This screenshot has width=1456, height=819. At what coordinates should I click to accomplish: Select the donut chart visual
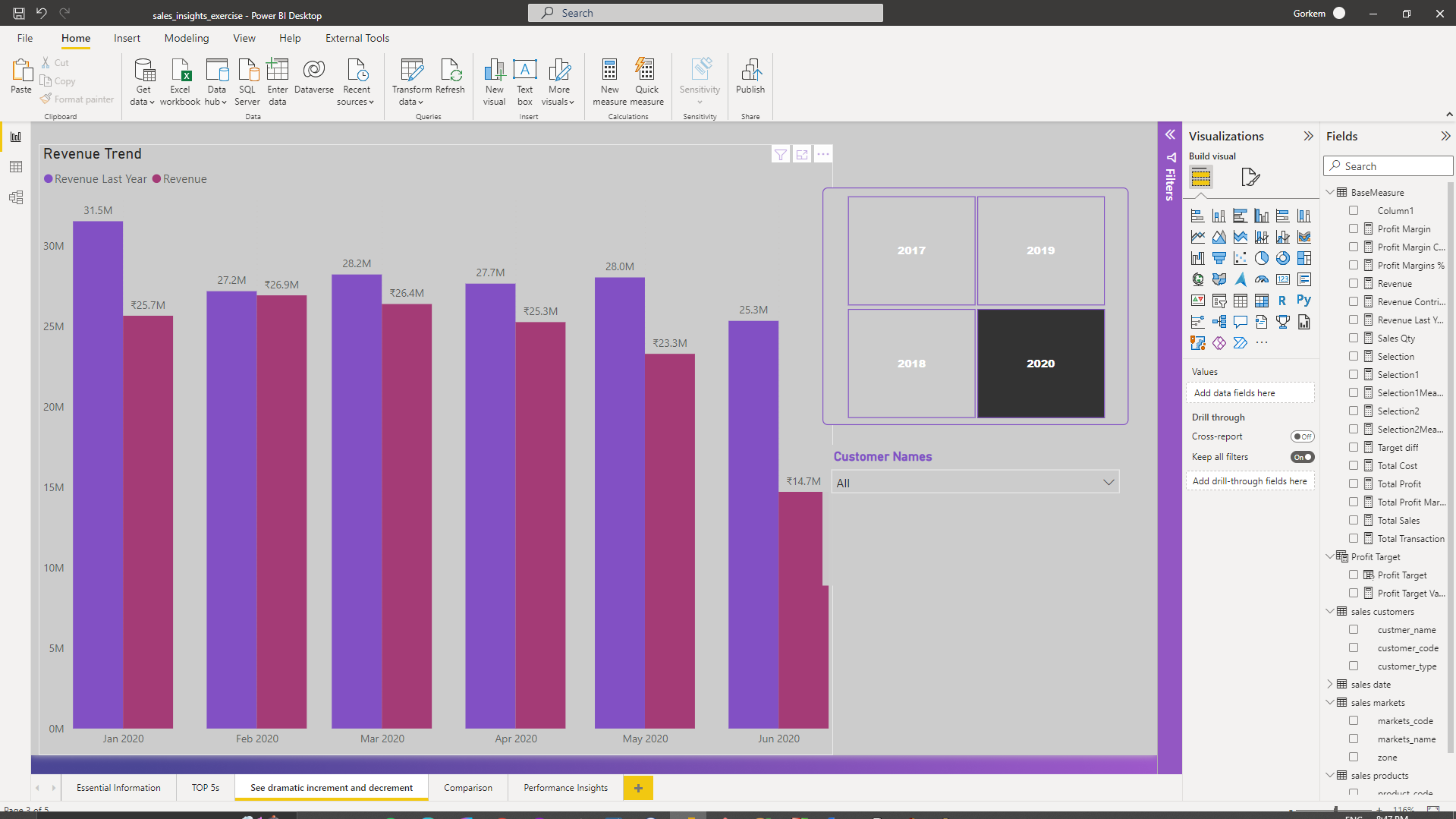pos(1282,258)
